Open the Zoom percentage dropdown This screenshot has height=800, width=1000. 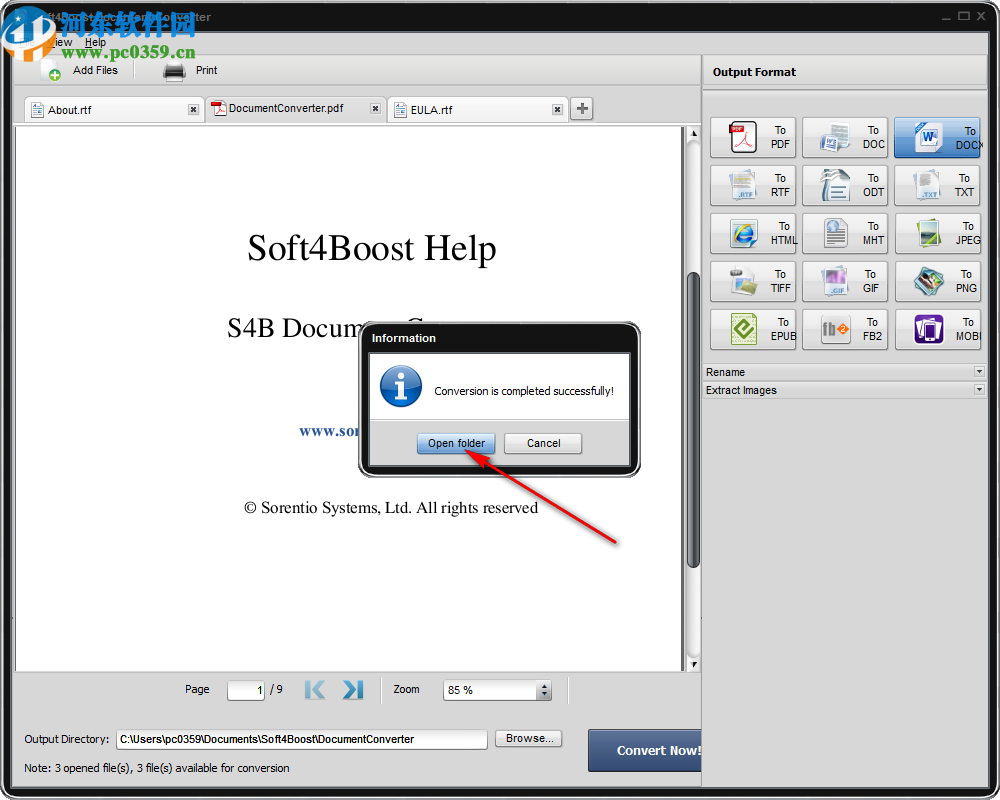(543, 690)
